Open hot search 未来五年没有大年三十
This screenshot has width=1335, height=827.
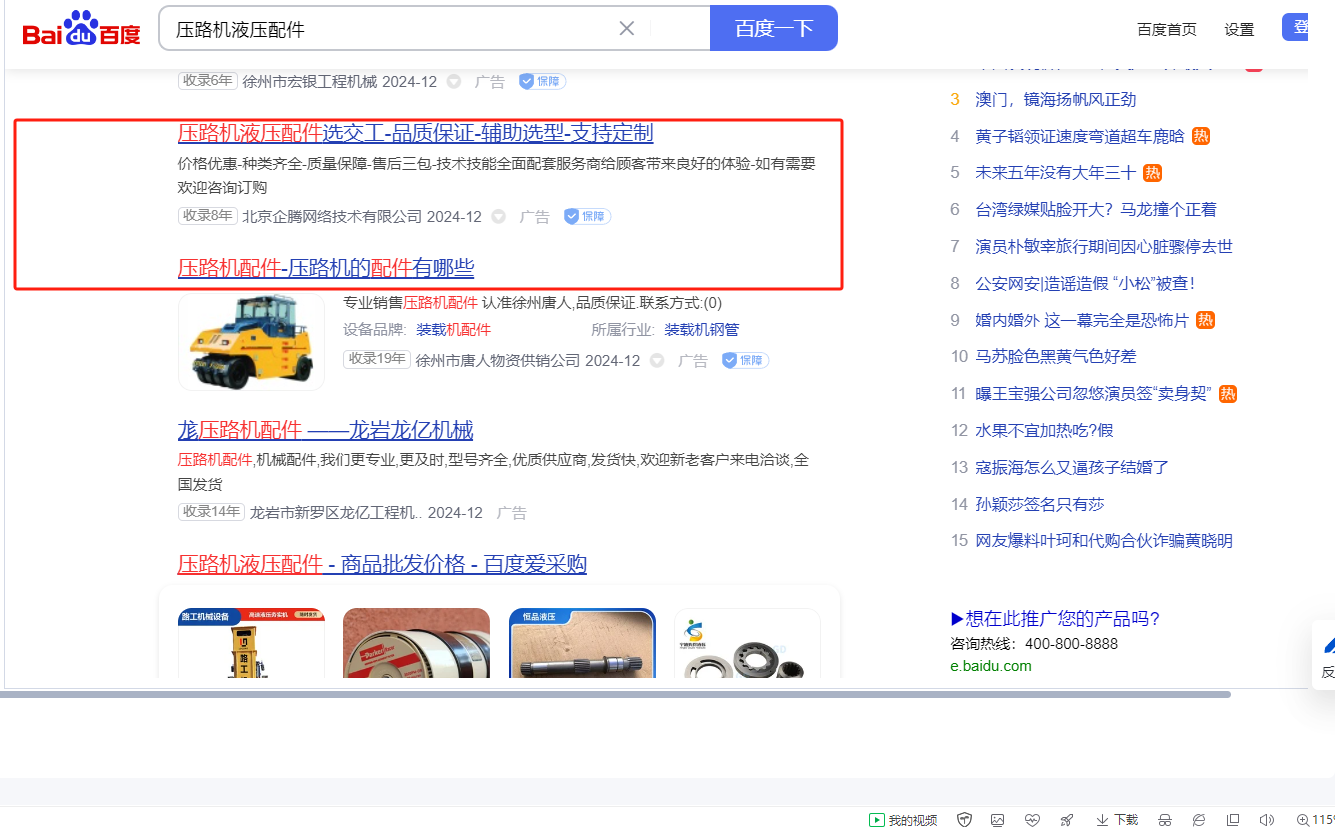[x=1056, y=173]
